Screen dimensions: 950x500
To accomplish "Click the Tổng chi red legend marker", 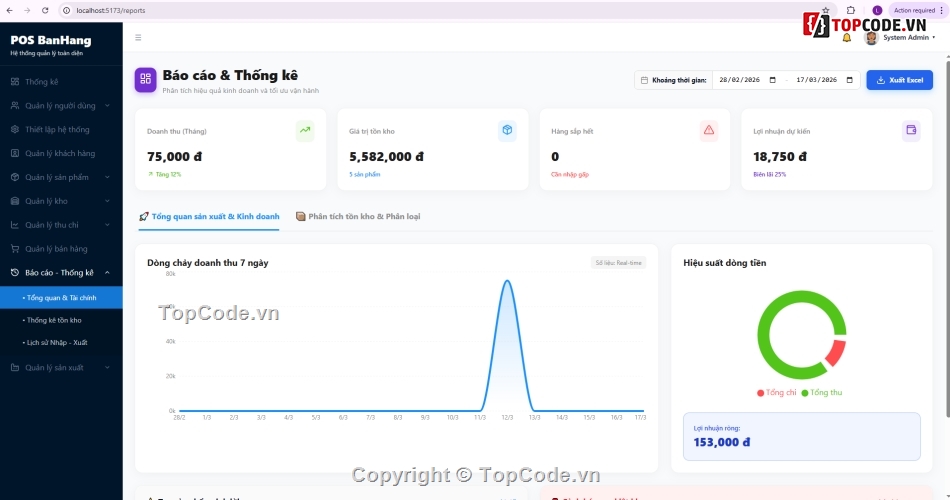I will point(760,393).
